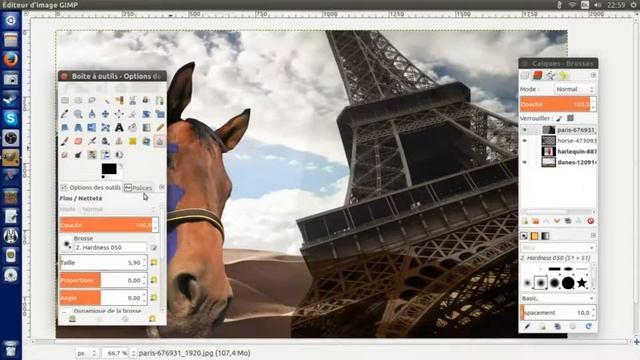Select the Bucket Fill tool

(x=133, y=127)
